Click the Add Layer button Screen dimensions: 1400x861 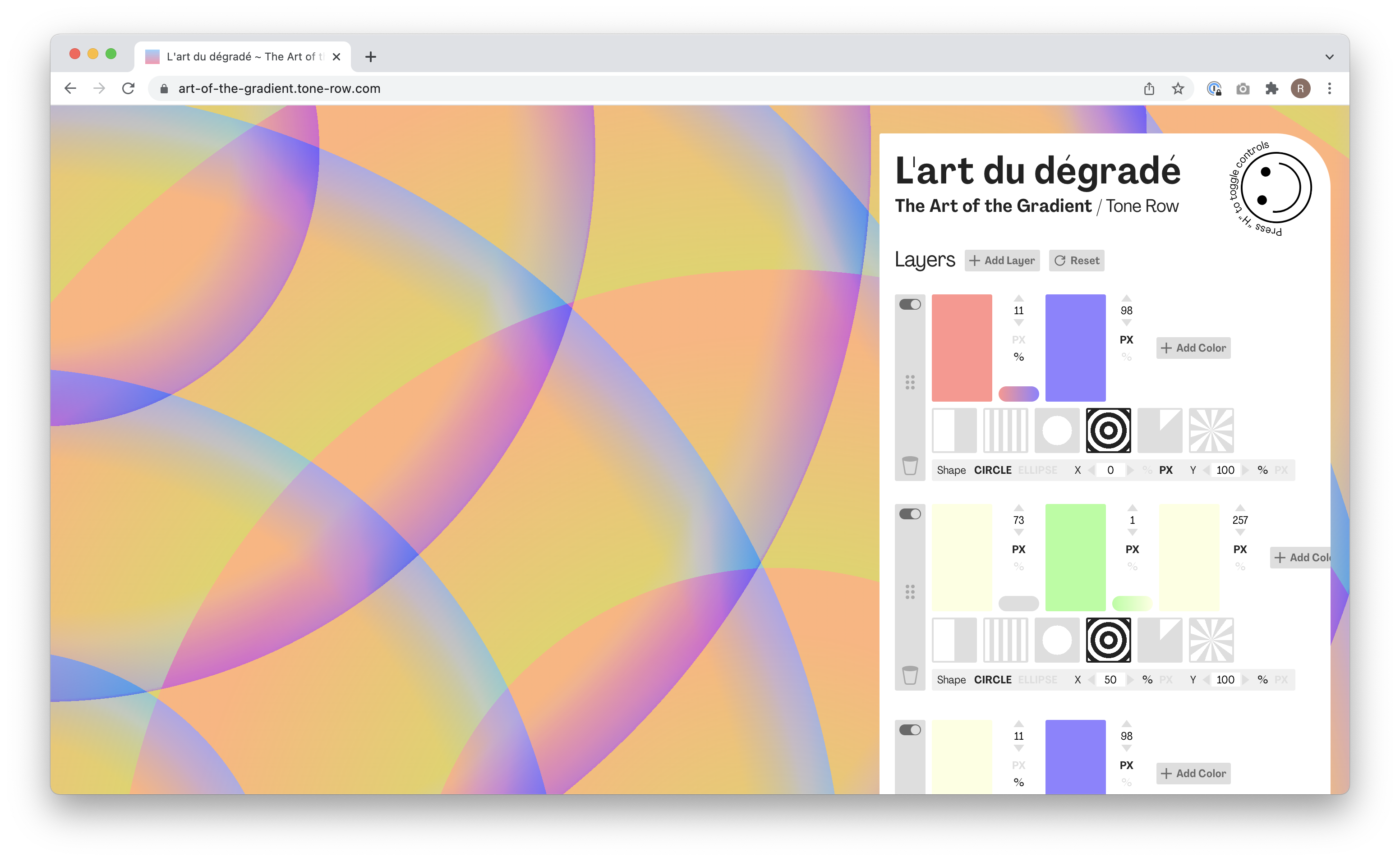(1002, 261)
